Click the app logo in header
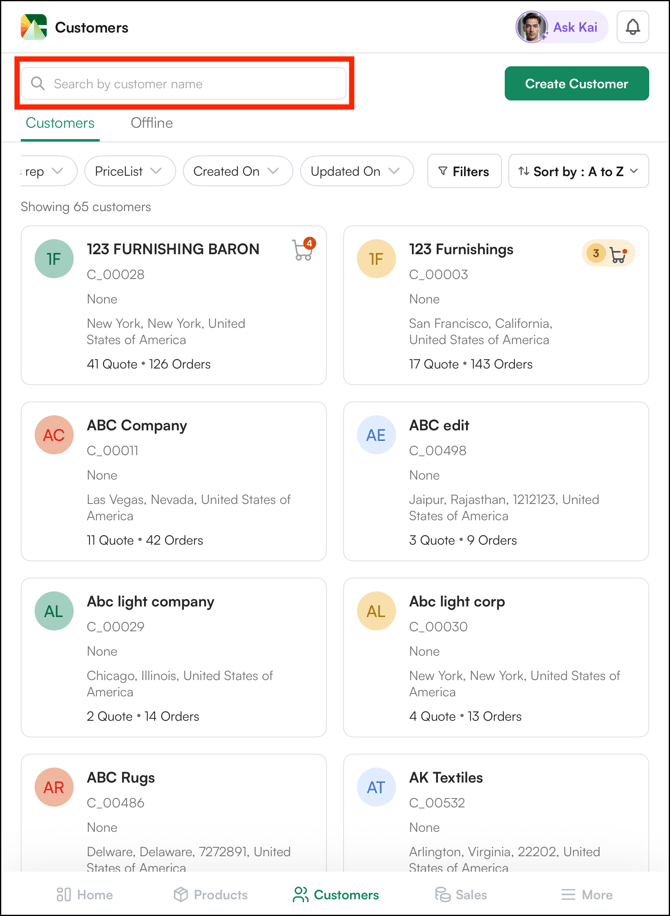Viewport: 670px width, 916px height. [34, 27]
